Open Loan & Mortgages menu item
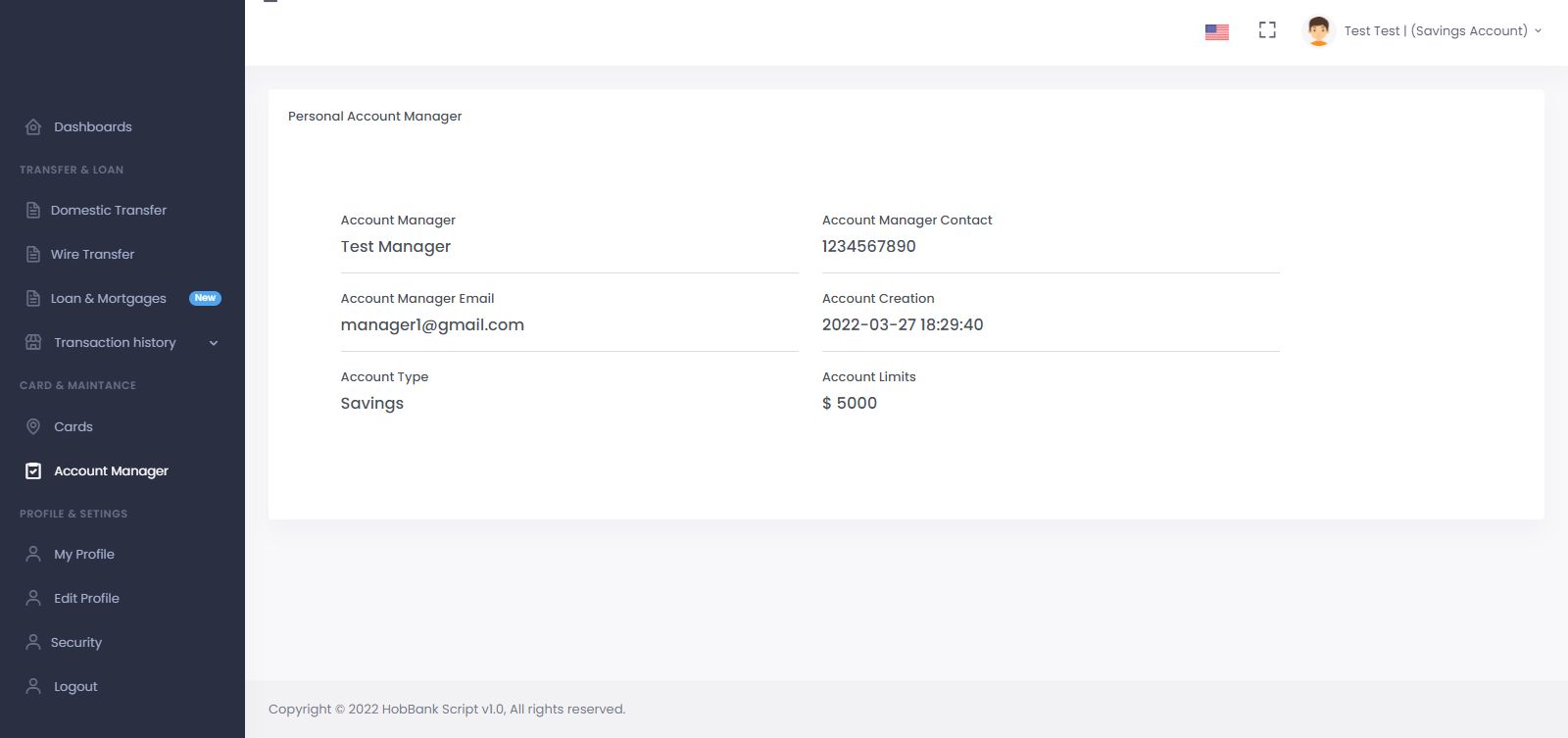Viewport: 1568px width, 738px height. tap(108, 298)
